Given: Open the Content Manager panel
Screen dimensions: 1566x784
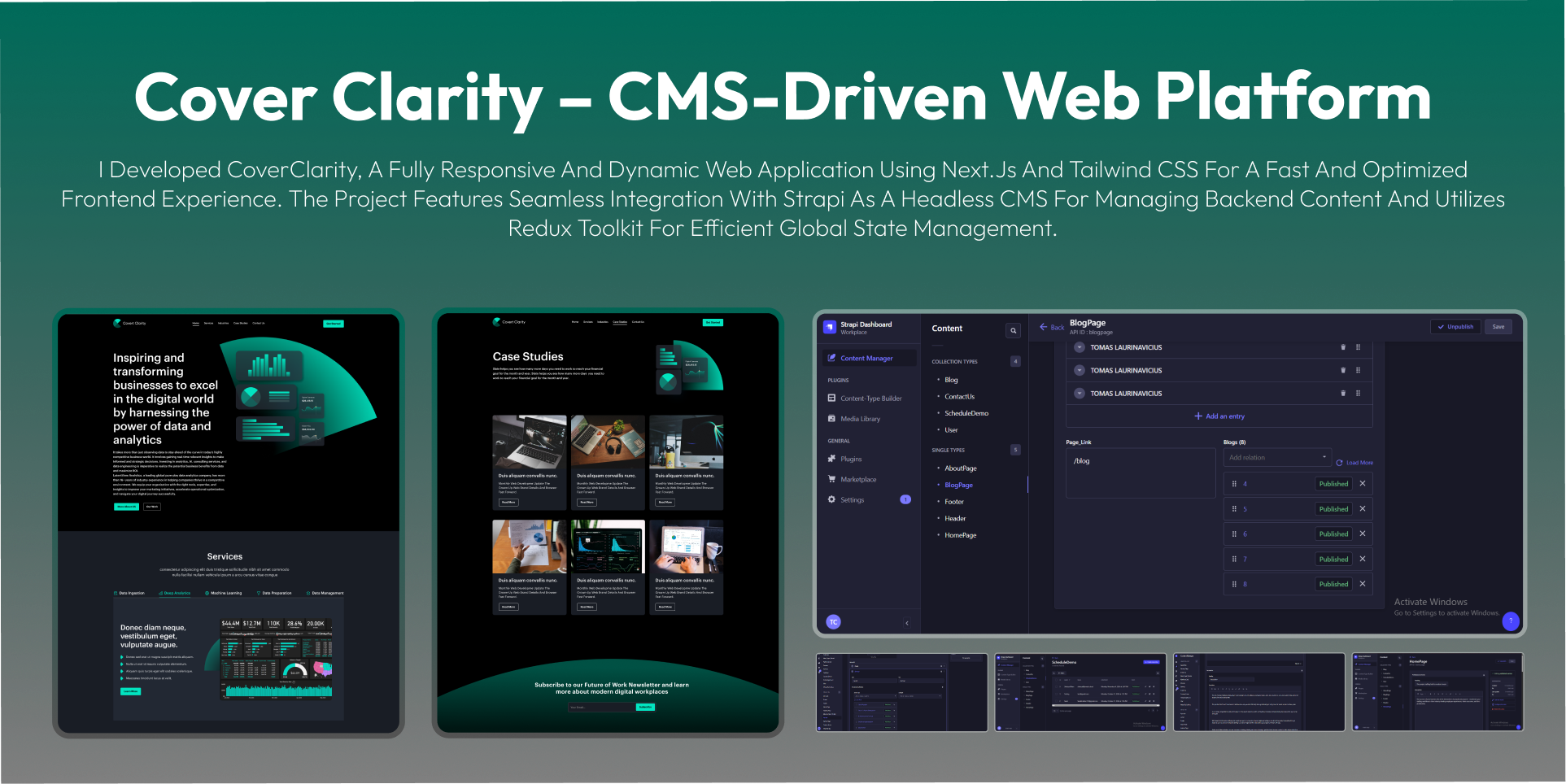Looking at the screenshot, I should [x=866, y=358].
